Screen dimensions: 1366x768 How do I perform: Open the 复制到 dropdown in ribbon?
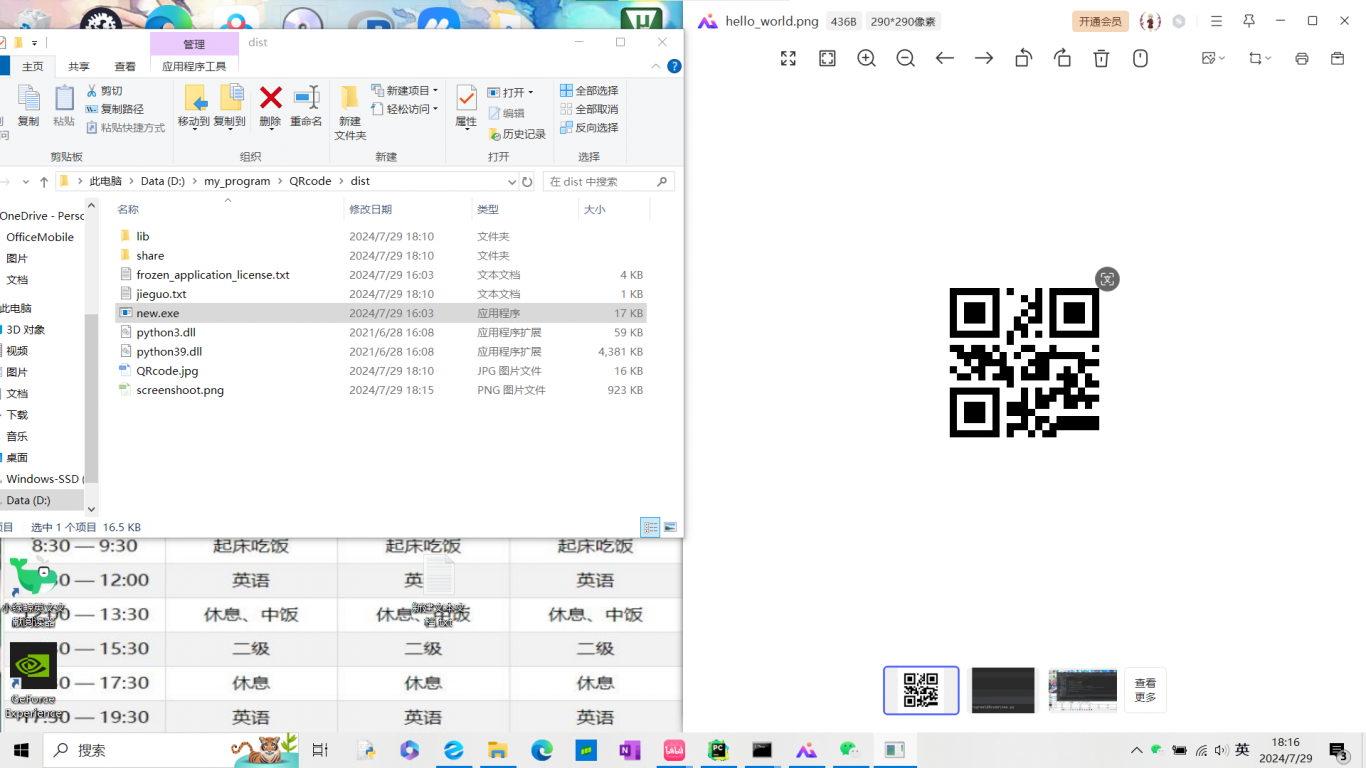coord(230,106)
